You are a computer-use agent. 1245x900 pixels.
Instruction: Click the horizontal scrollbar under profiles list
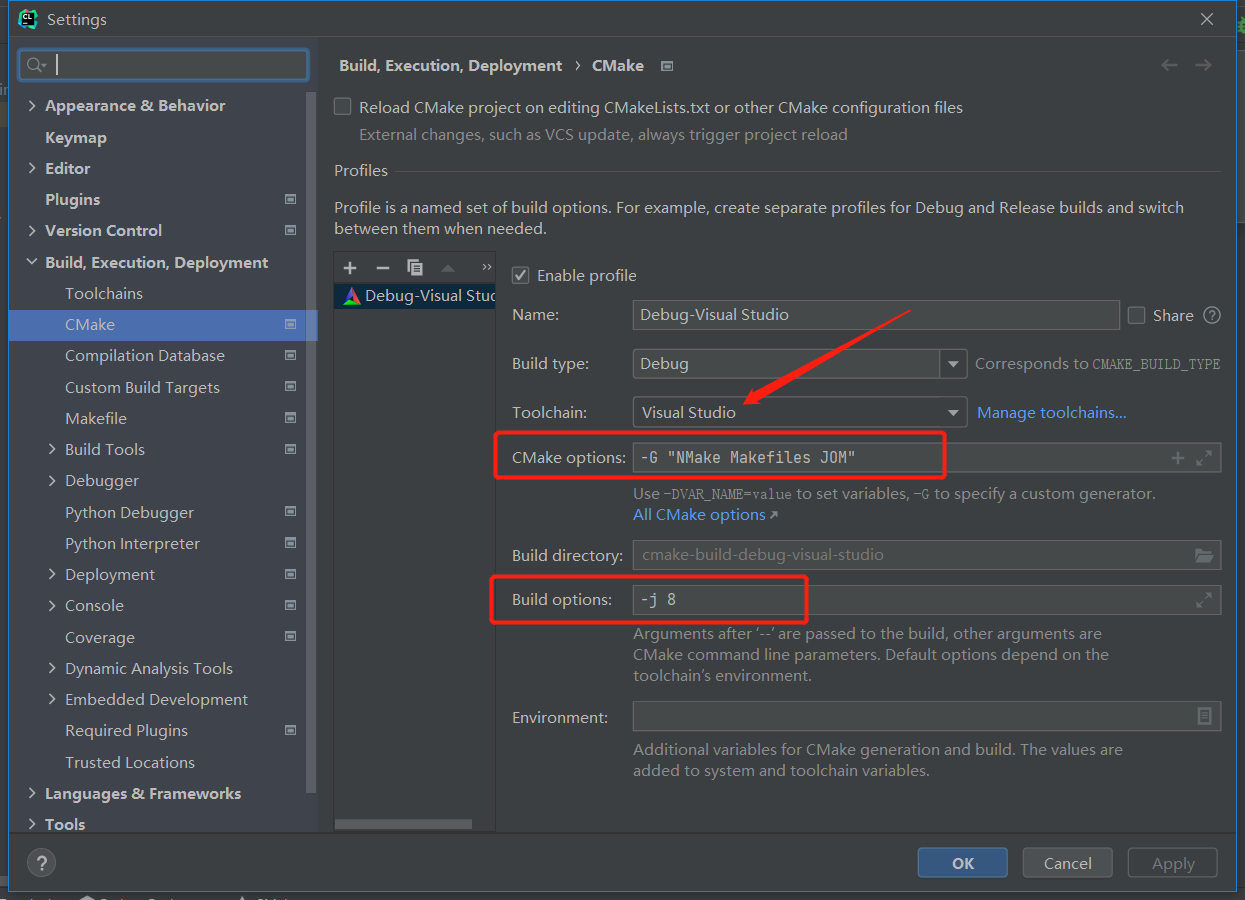coord(403,824)
